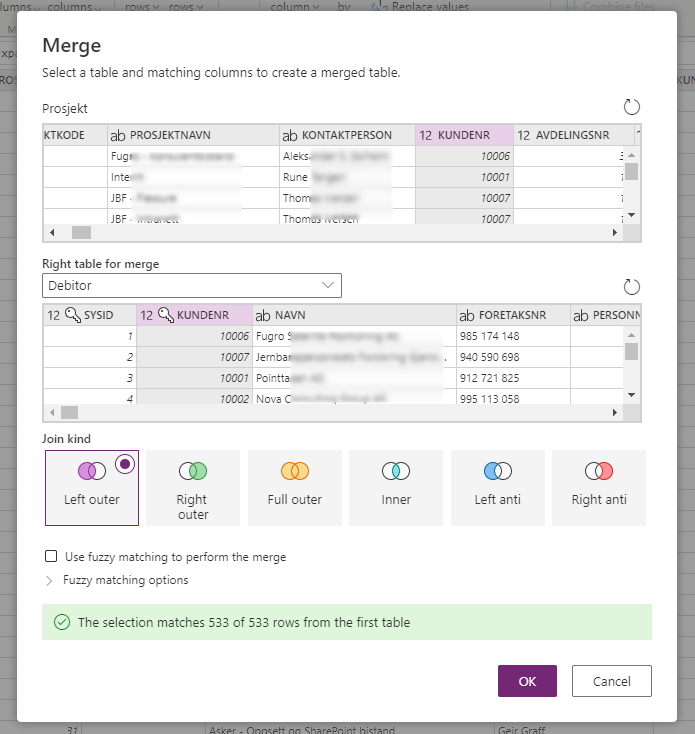Select the Right outer join kind

193,488
